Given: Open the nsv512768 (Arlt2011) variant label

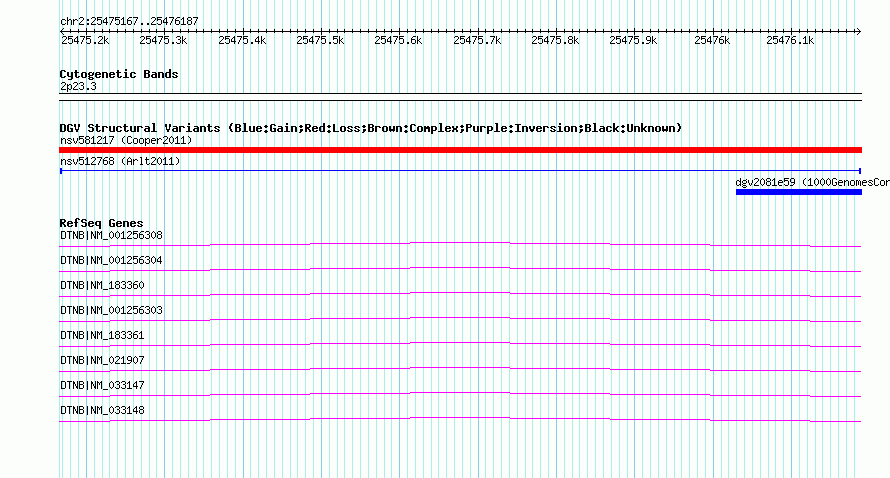Looking at the screenshot, I should point(120,161).
